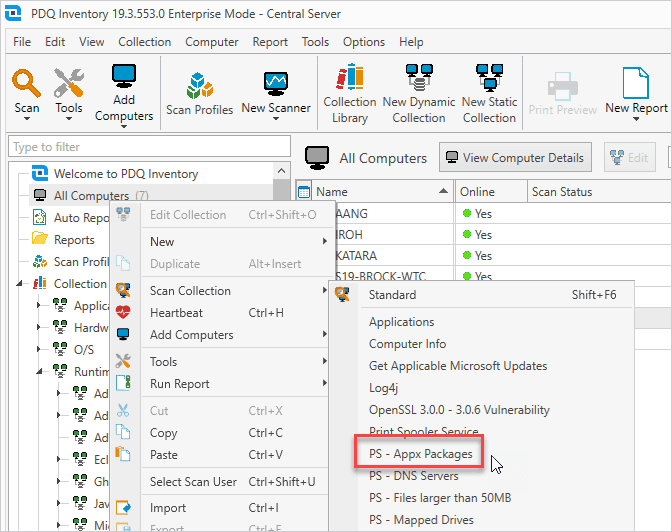Click the Import icon in context menu
Screen dimensions: 672x532
tap(123, 508)
